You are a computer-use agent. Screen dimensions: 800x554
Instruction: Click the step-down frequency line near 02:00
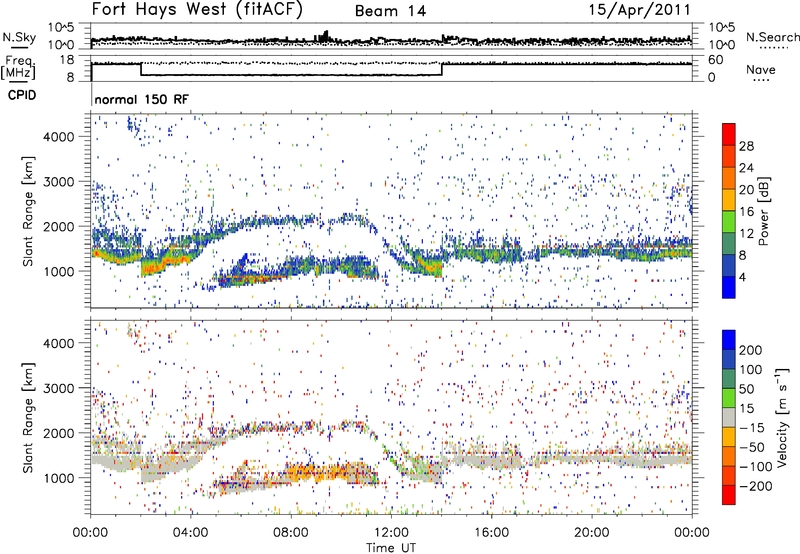(141, 69)
